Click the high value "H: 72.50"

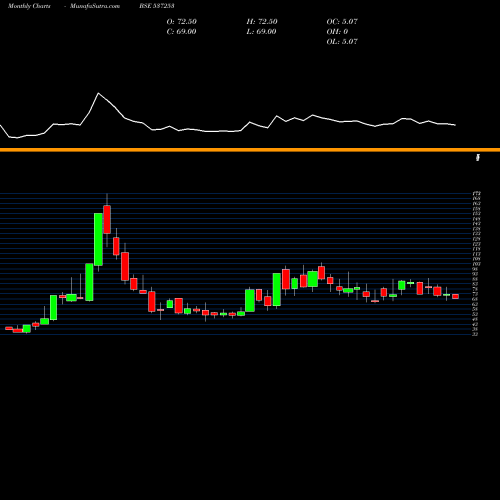click(x=262, y=21)
